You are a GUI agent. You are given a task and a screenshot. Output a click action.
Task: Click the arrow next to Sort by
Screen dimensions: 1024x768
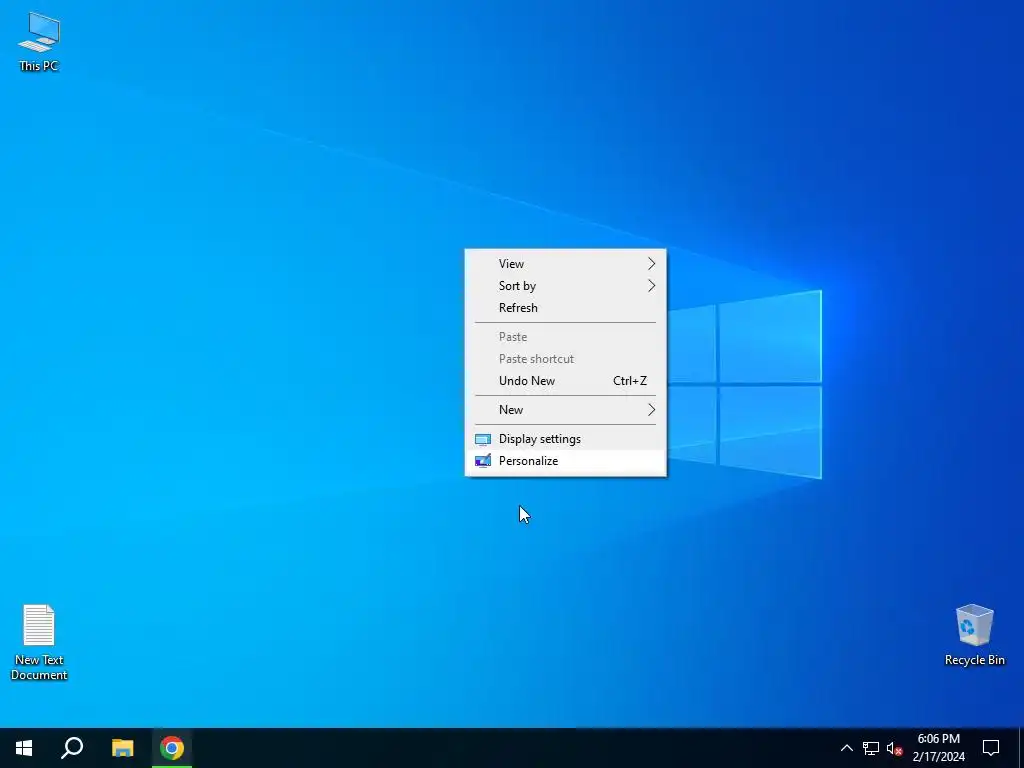[x=651, y=286]
